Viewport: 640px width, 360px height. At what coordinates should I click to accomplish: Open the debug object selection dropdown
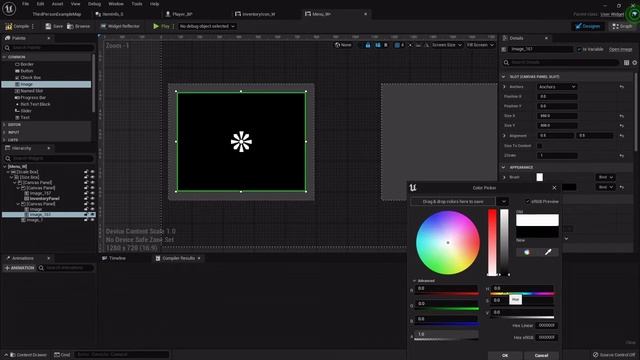(x=207, y=26)
